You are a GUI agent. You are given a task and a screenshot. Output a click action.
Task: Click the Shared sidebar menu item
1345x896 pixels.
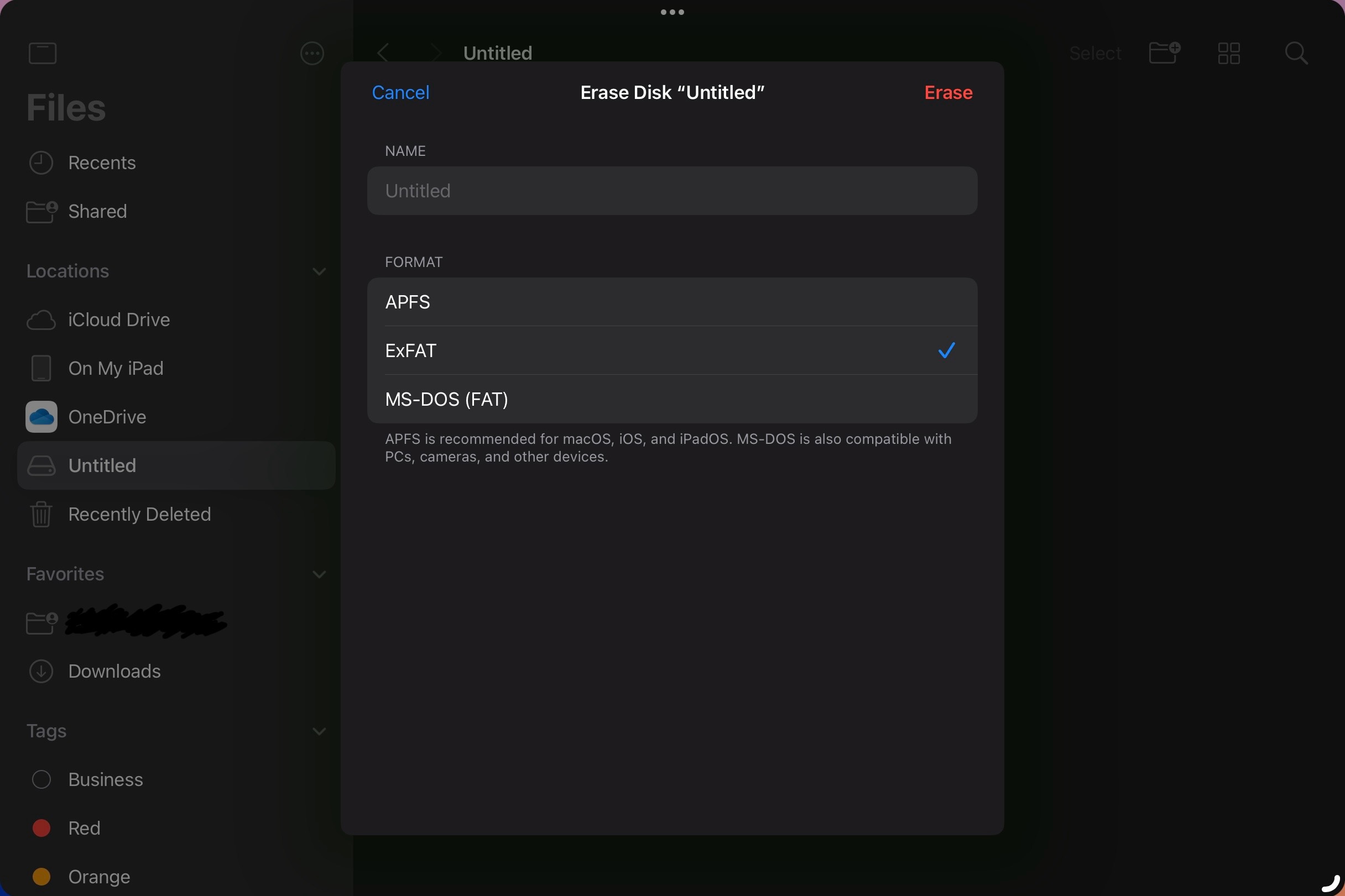click(x=97, y=212)
